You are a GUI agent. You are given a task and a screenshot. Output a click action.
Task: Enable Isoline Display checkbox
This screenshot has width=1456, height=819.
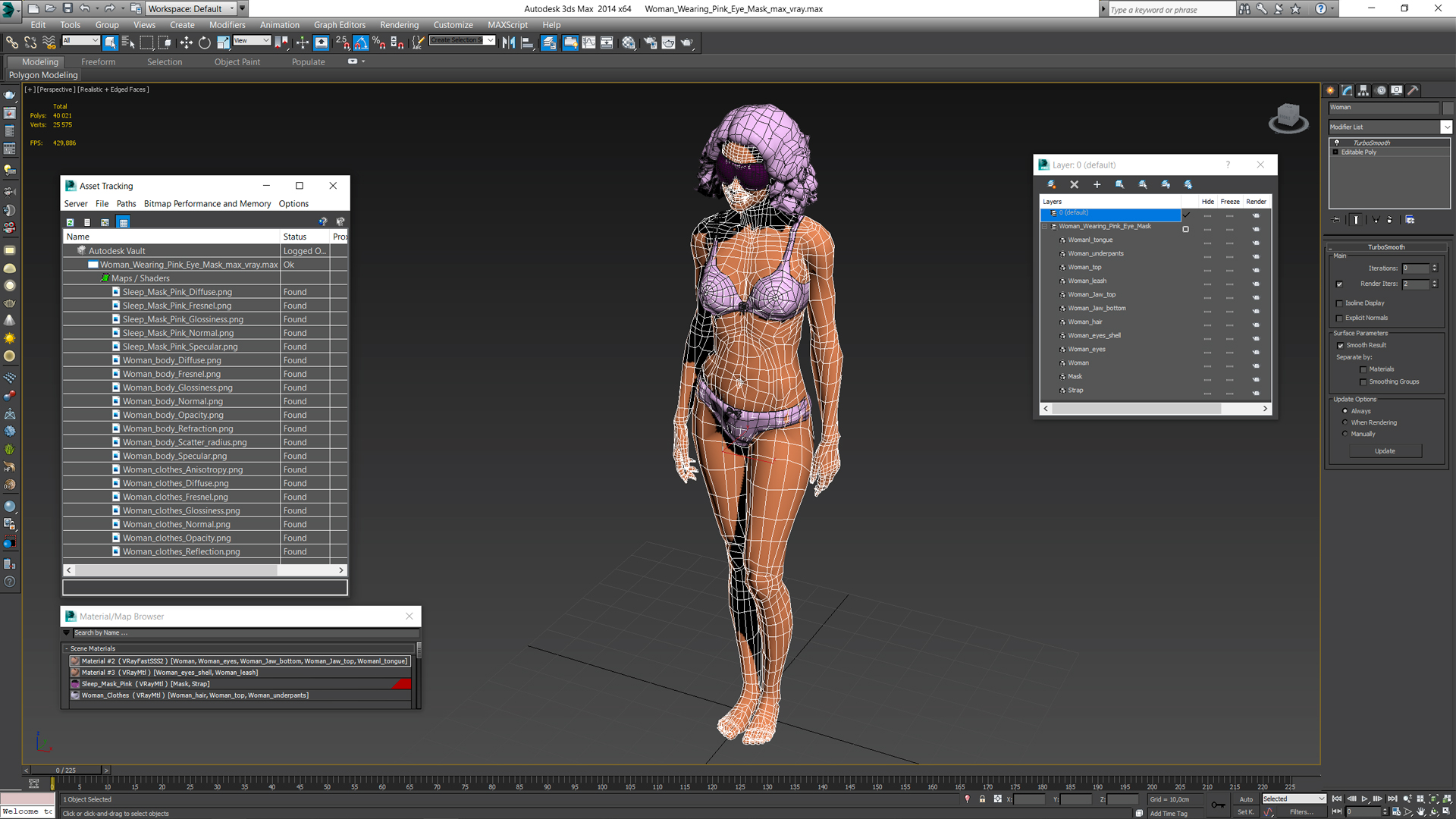point(1339,303)
